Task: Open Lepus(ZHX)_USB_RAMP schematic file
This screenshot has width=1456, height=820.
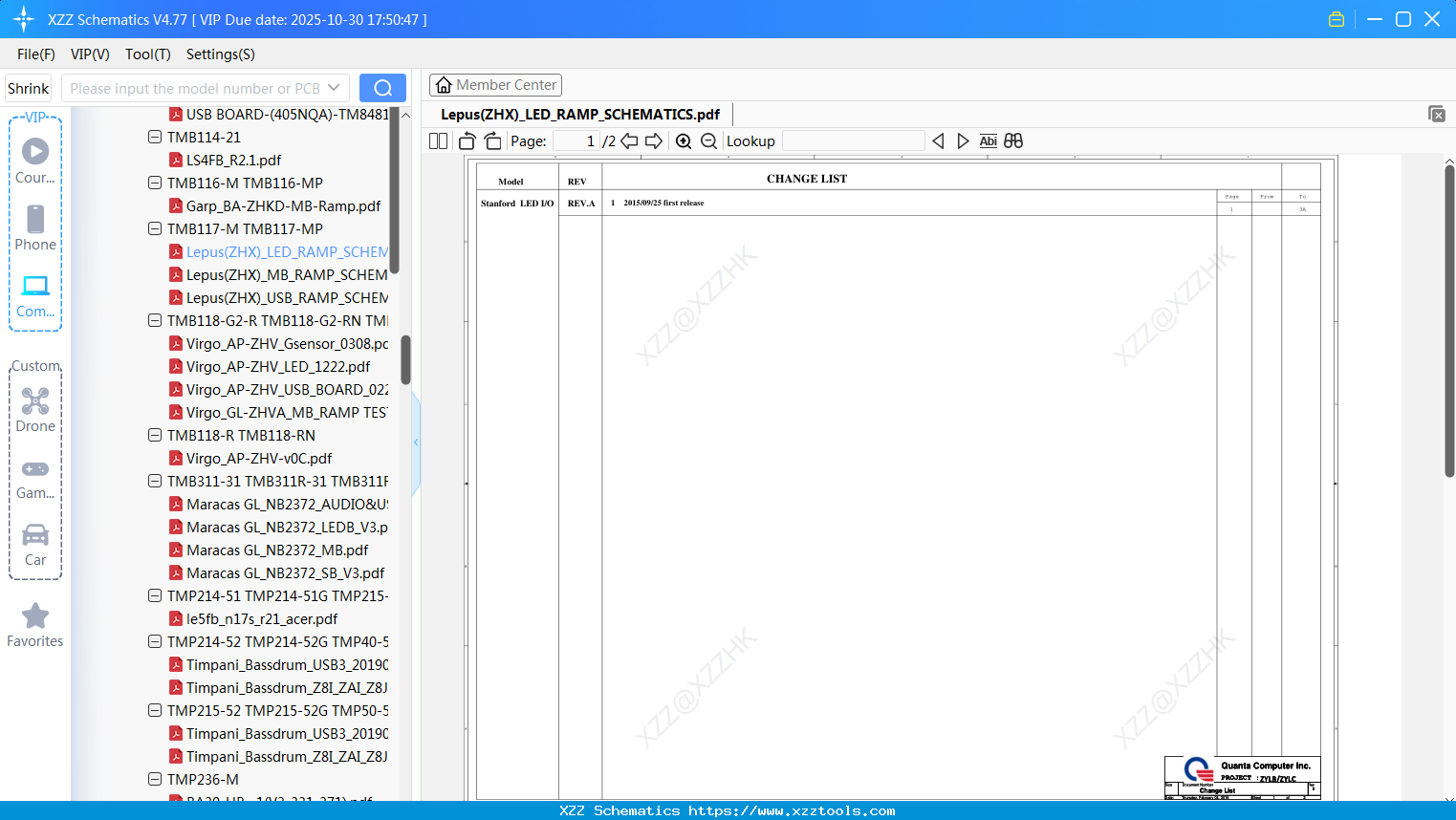Action: [287, 297]
